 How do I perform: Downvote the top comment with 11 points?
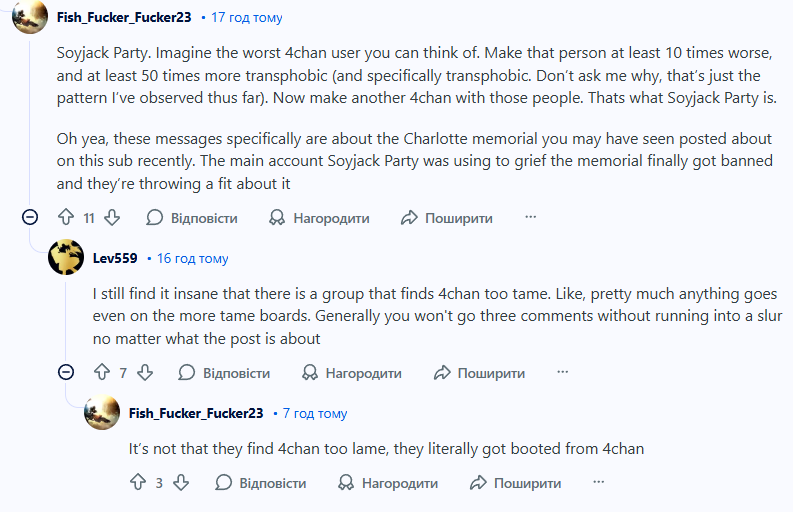(x=112, y=217)
